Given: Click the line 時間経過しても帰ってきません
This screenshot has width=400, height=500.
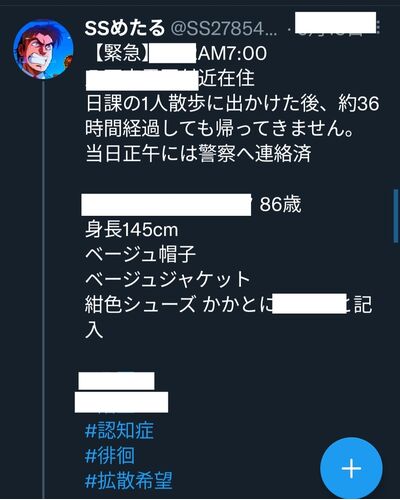Looking at the screenshot, I should pyautogui.click(x=219, y=128).
